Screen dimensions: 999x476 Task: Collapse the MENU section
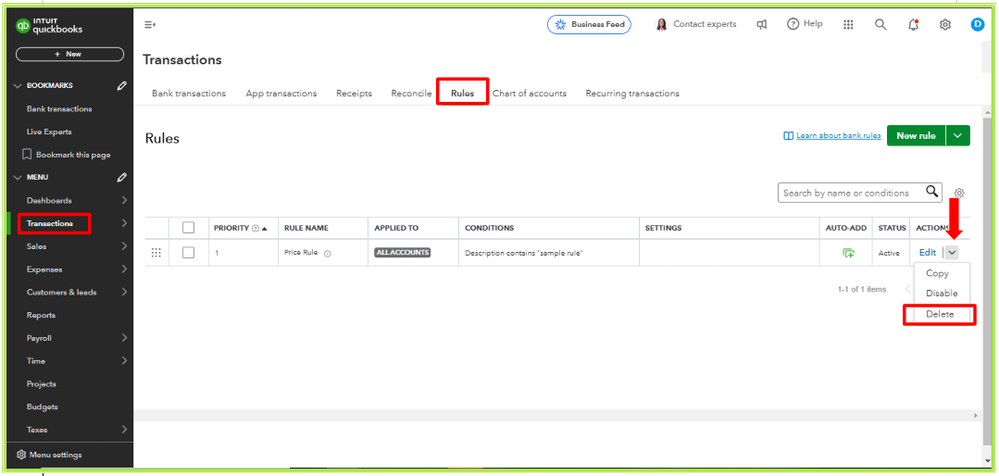17,177
